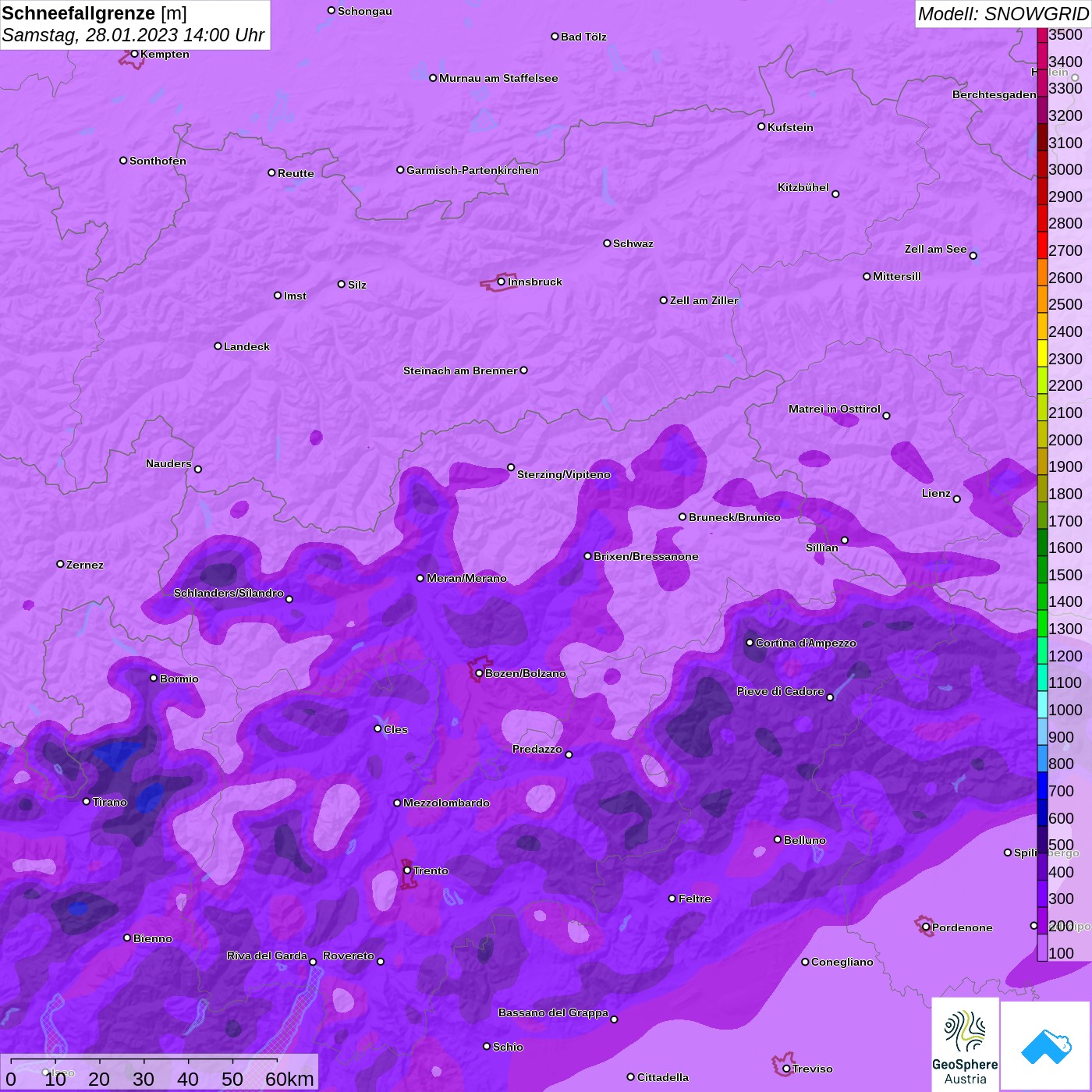The width and height of the screenshot is (1092, 1092).
Task: Click the Belluno location dot
Action: tap(778, 839)
